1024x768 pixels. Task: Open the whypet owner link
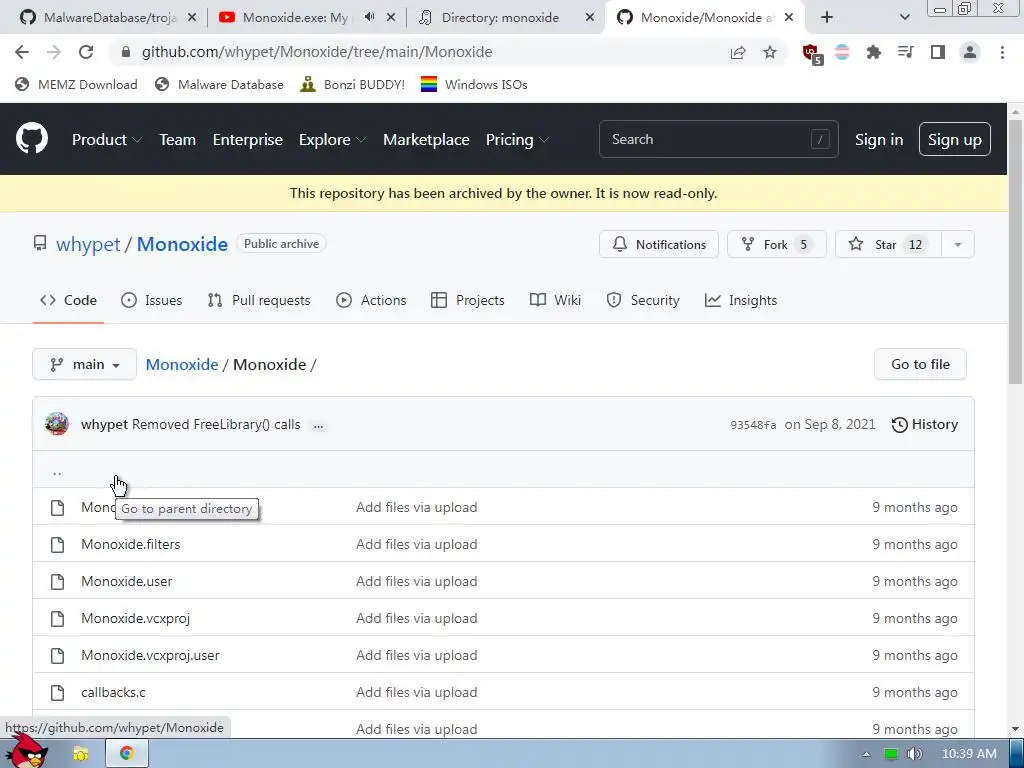pos(88,244)
